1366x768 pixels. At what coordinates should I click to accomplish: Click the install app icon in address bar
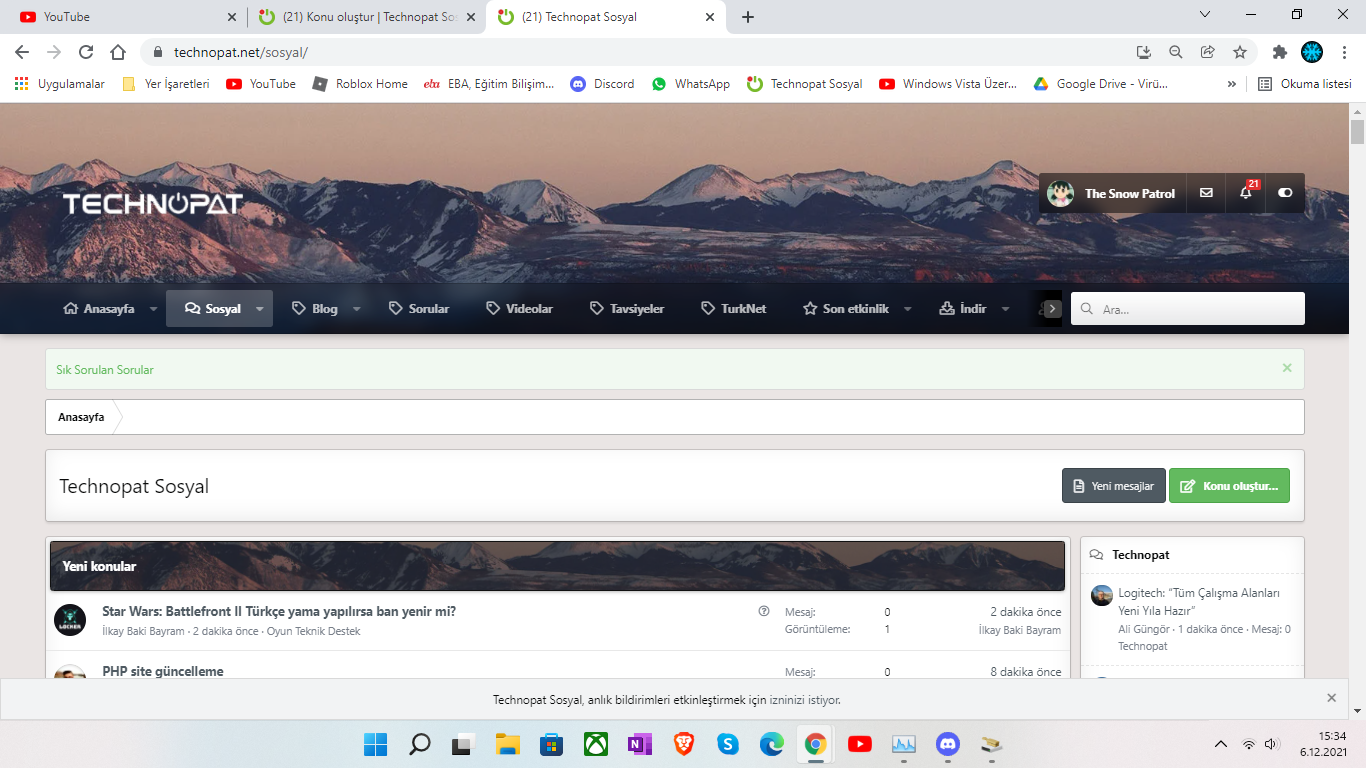[1144, 52]
